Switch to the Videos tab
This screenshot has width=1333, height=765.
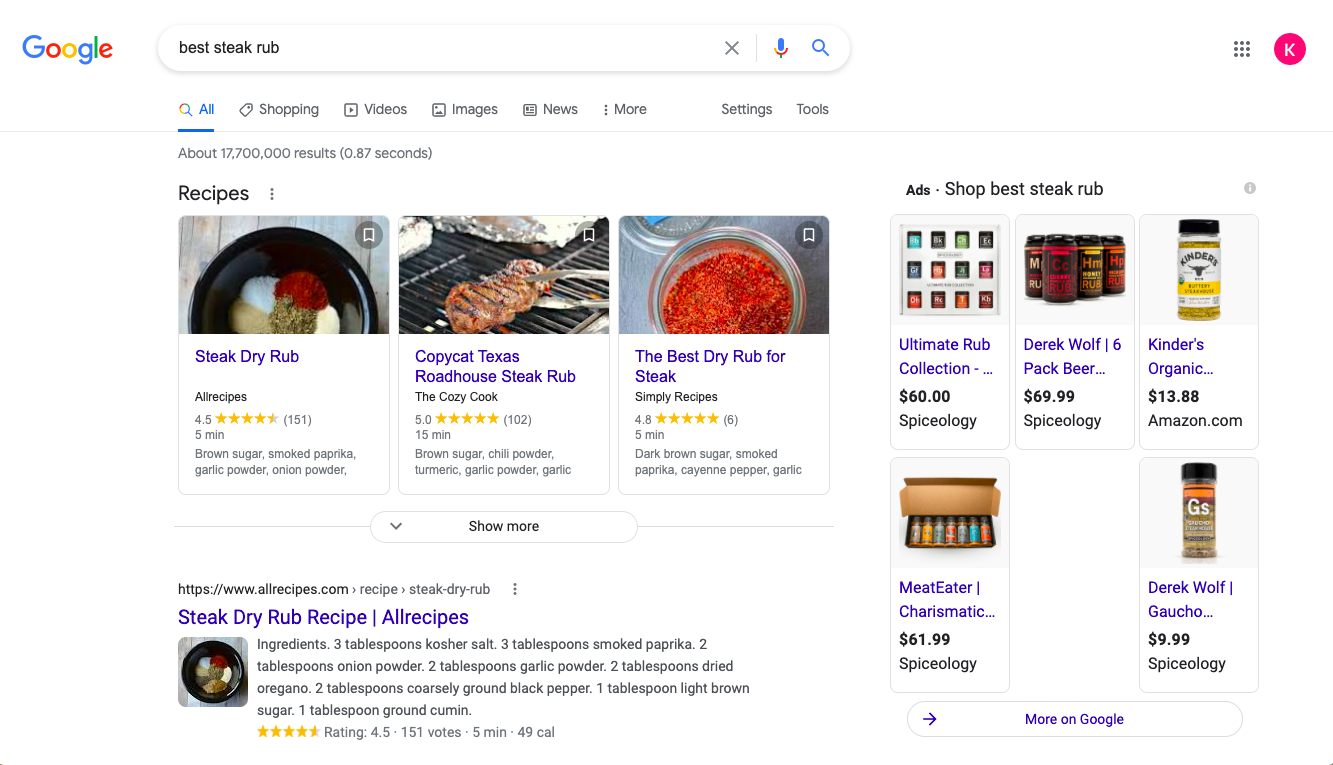tap(376, 110)
